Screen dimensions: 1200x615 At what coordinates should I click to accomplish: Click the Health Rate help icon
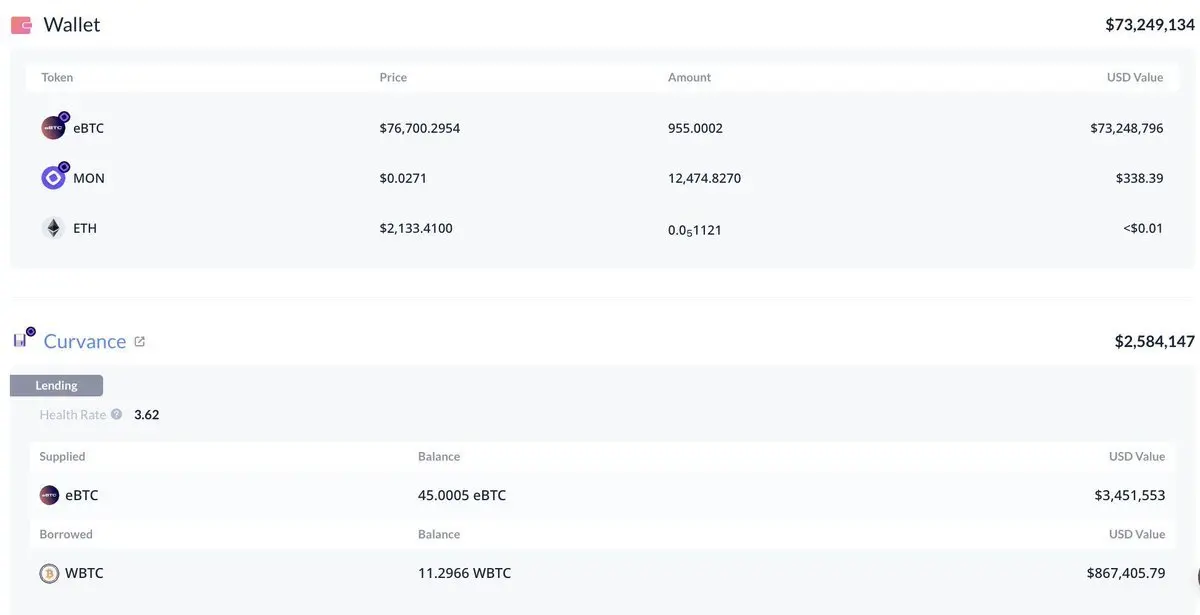tap(117, 414)
